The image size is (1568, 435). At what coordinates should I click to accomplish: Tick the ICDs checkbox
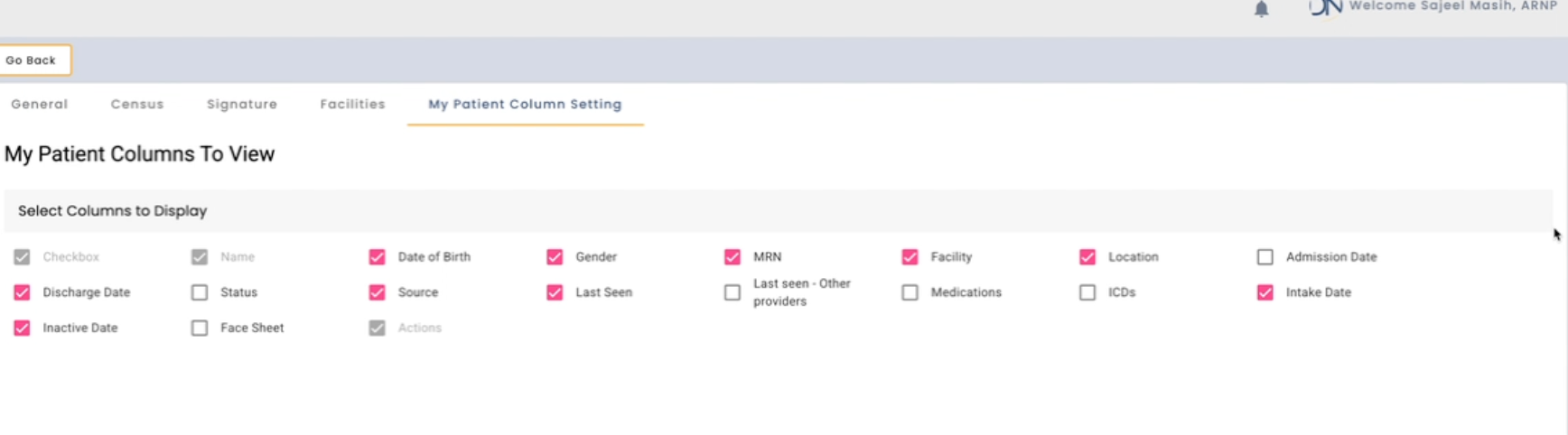point(1087,292)
